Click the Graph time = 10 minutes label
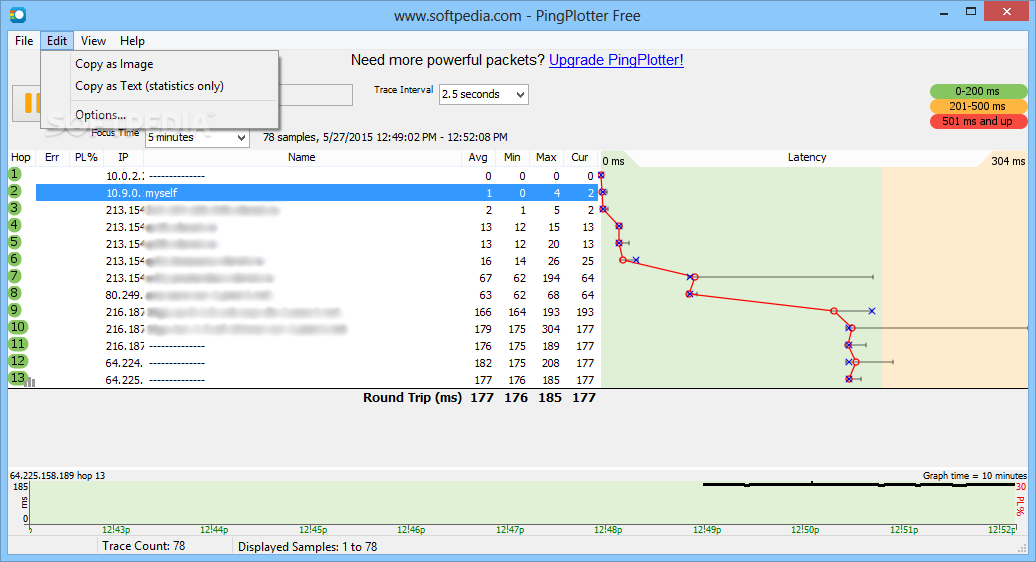Viewport: 1036px width, 562px height. coord(975,475)
